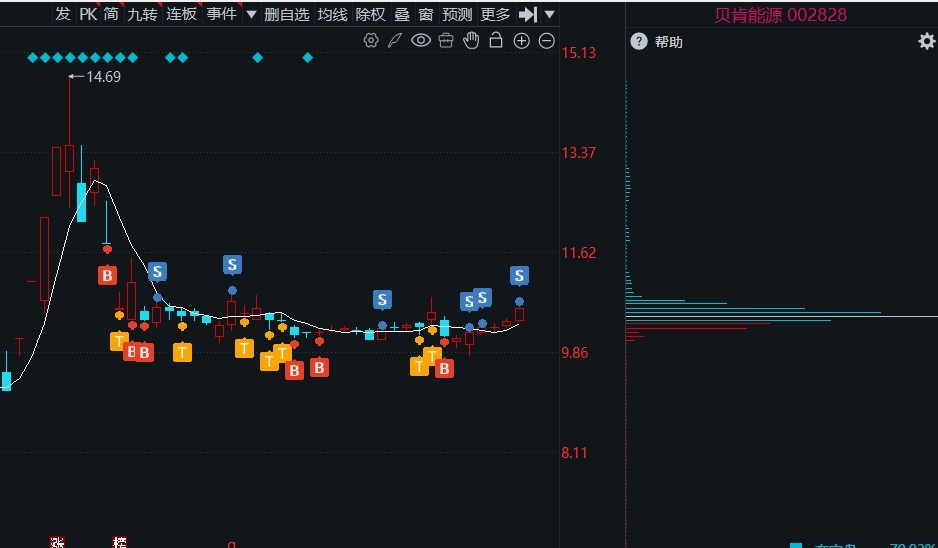The image size is (938, 548).
Task: Open the right panel settings gear
Action: [x=927, y=41]
